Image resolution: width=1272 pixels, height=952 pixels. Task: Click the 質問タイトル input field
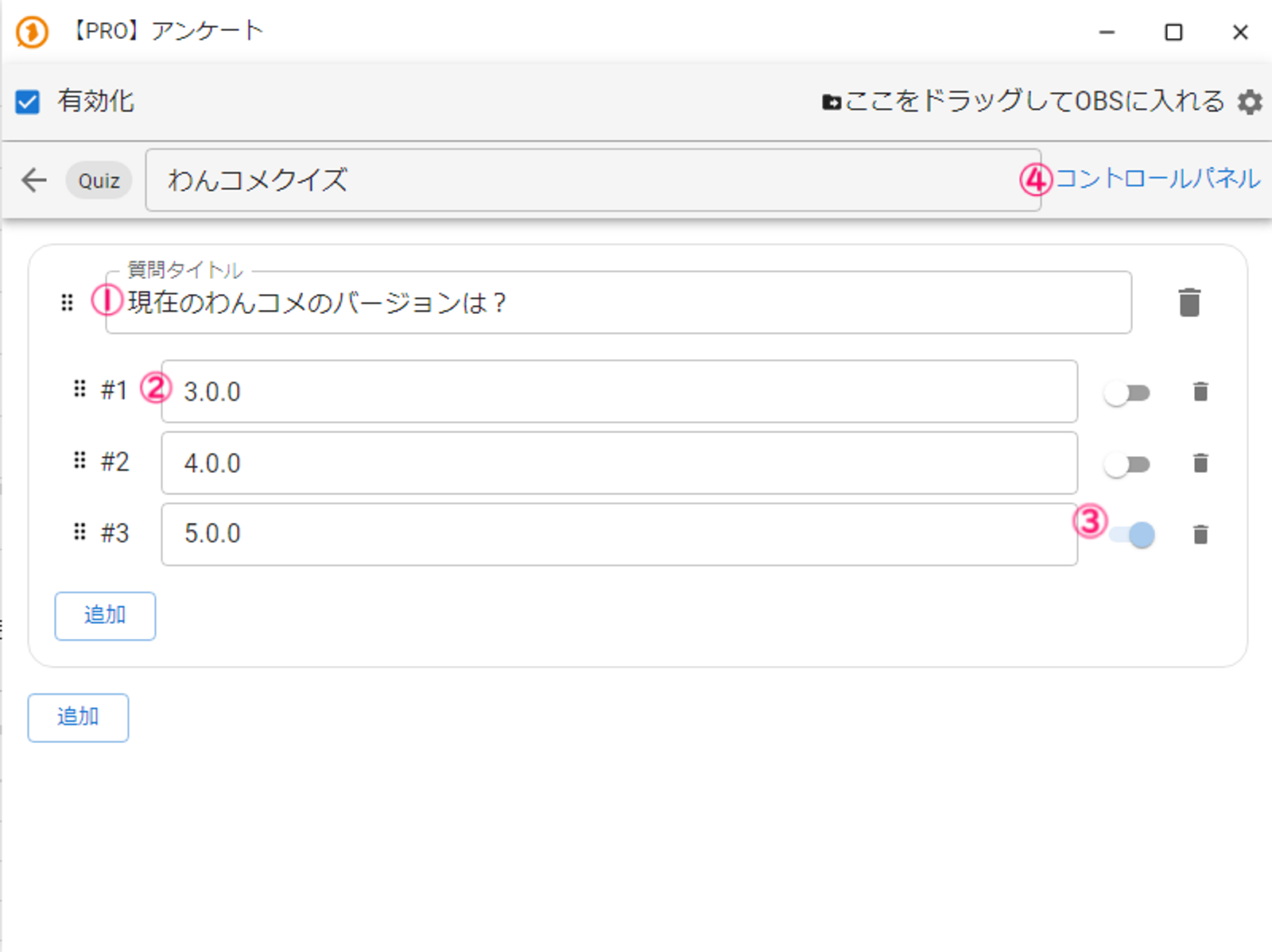(628, 303)
